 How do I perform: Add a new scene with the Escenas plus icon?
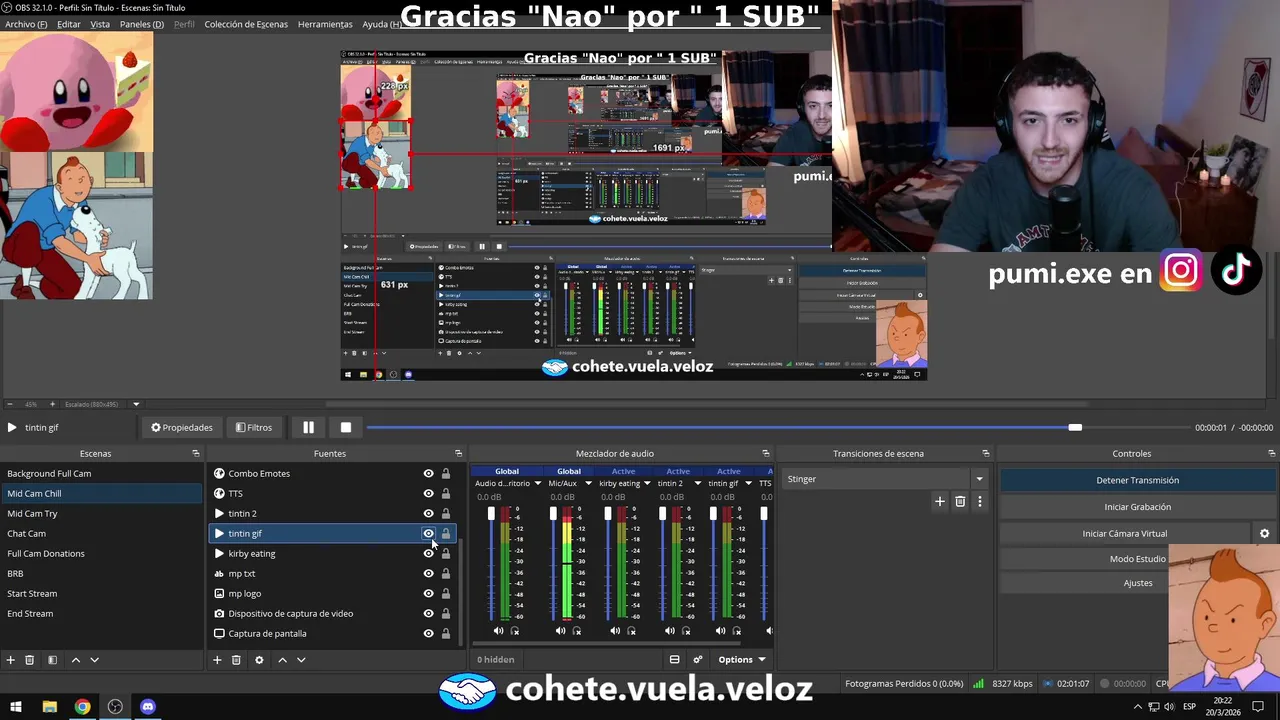point(11,660)
